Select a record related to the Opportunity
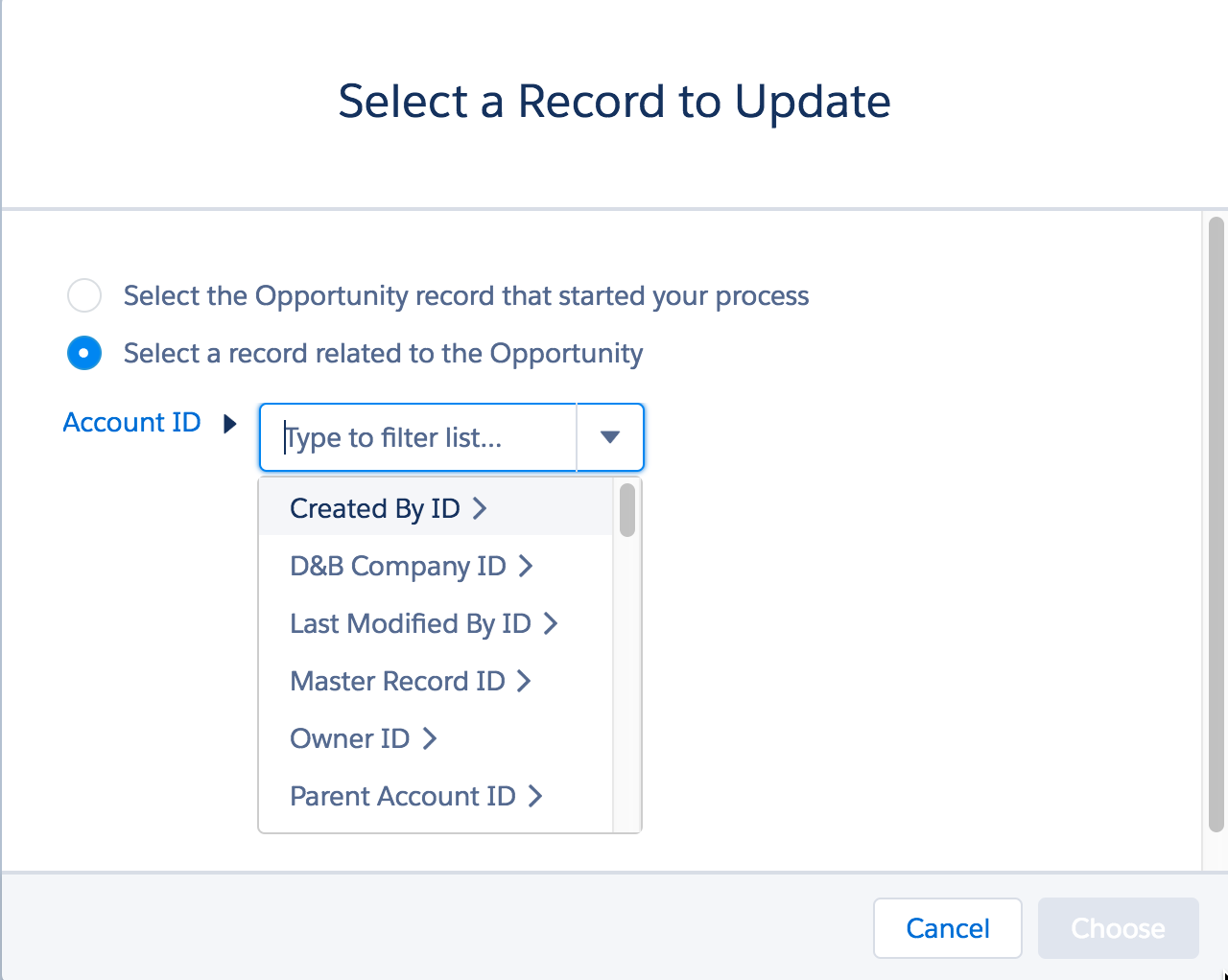This screenshot has height=980, width=1228. coord(84,353)
